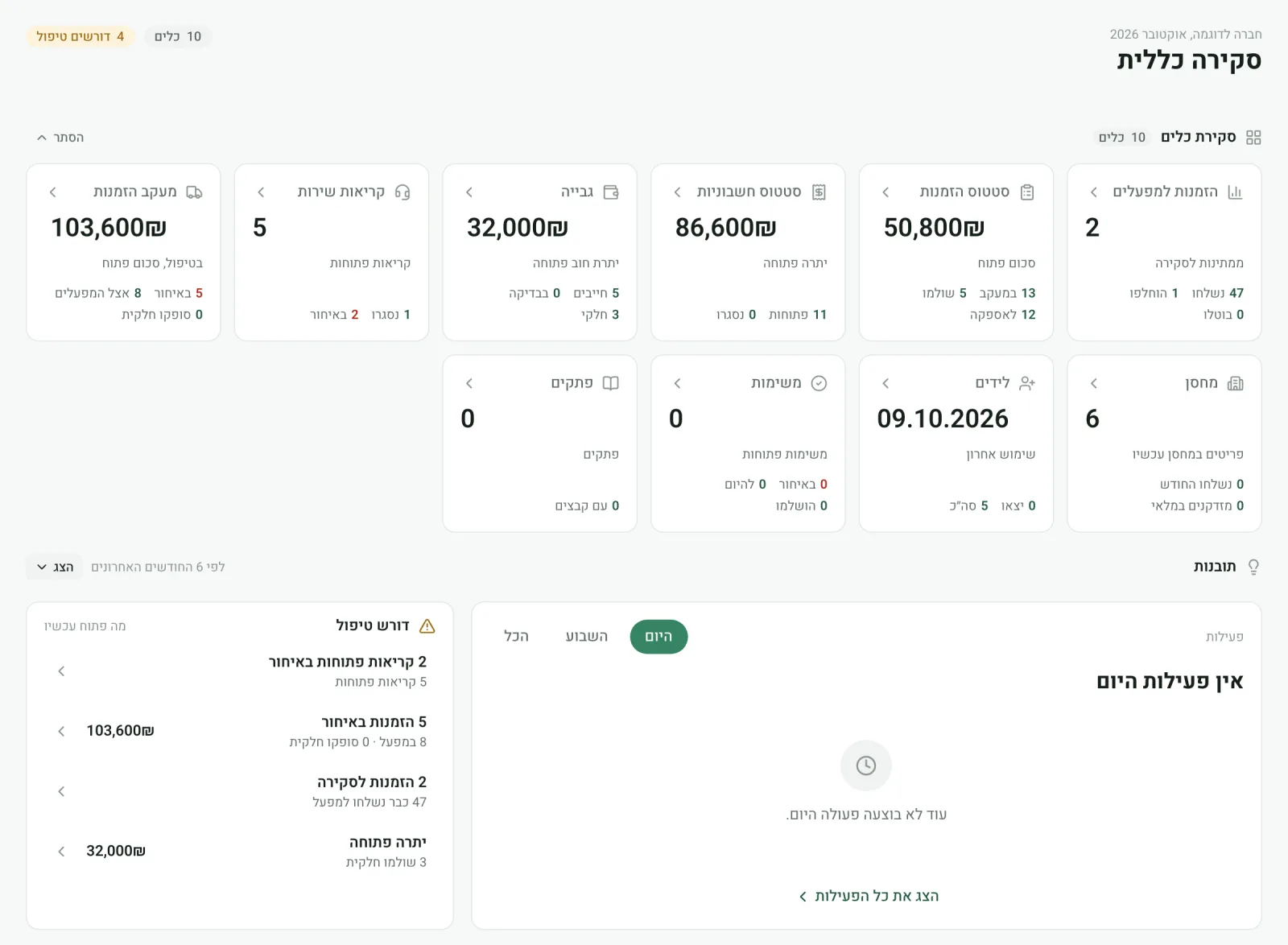Click the 32,000₪ amount in attention list
Screen dimensions: 1288x945
point(116,851)
